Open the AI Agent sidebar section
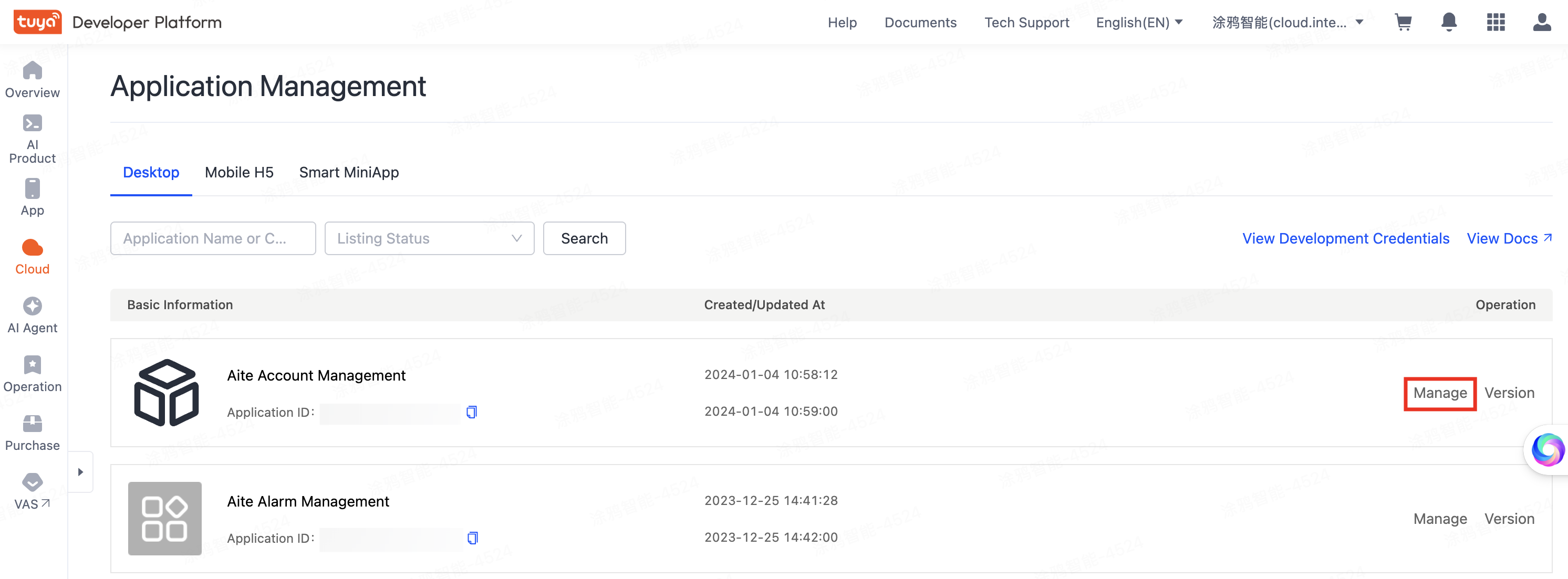 (32, 313)
